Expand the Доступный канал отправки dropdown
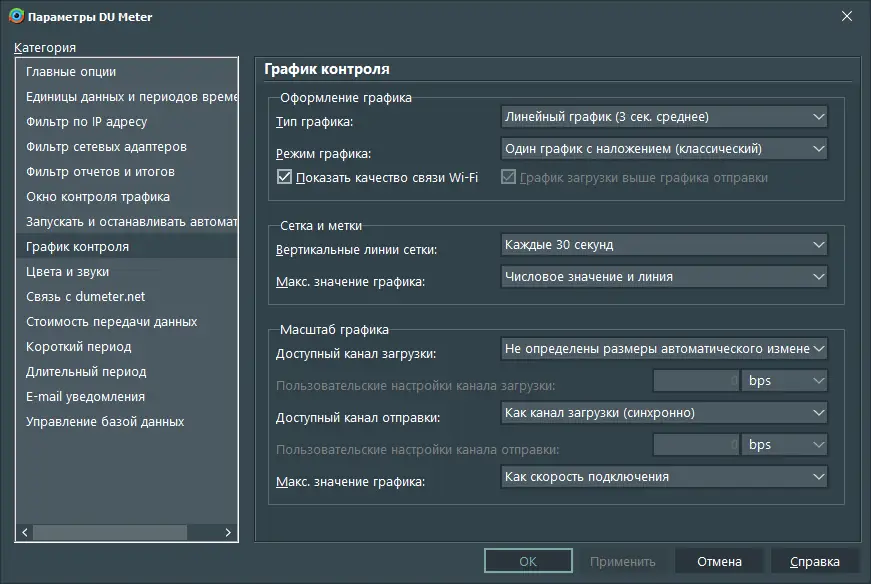This screenshot has width=871, height=584. pyautogui.click(x=664, y=413)
